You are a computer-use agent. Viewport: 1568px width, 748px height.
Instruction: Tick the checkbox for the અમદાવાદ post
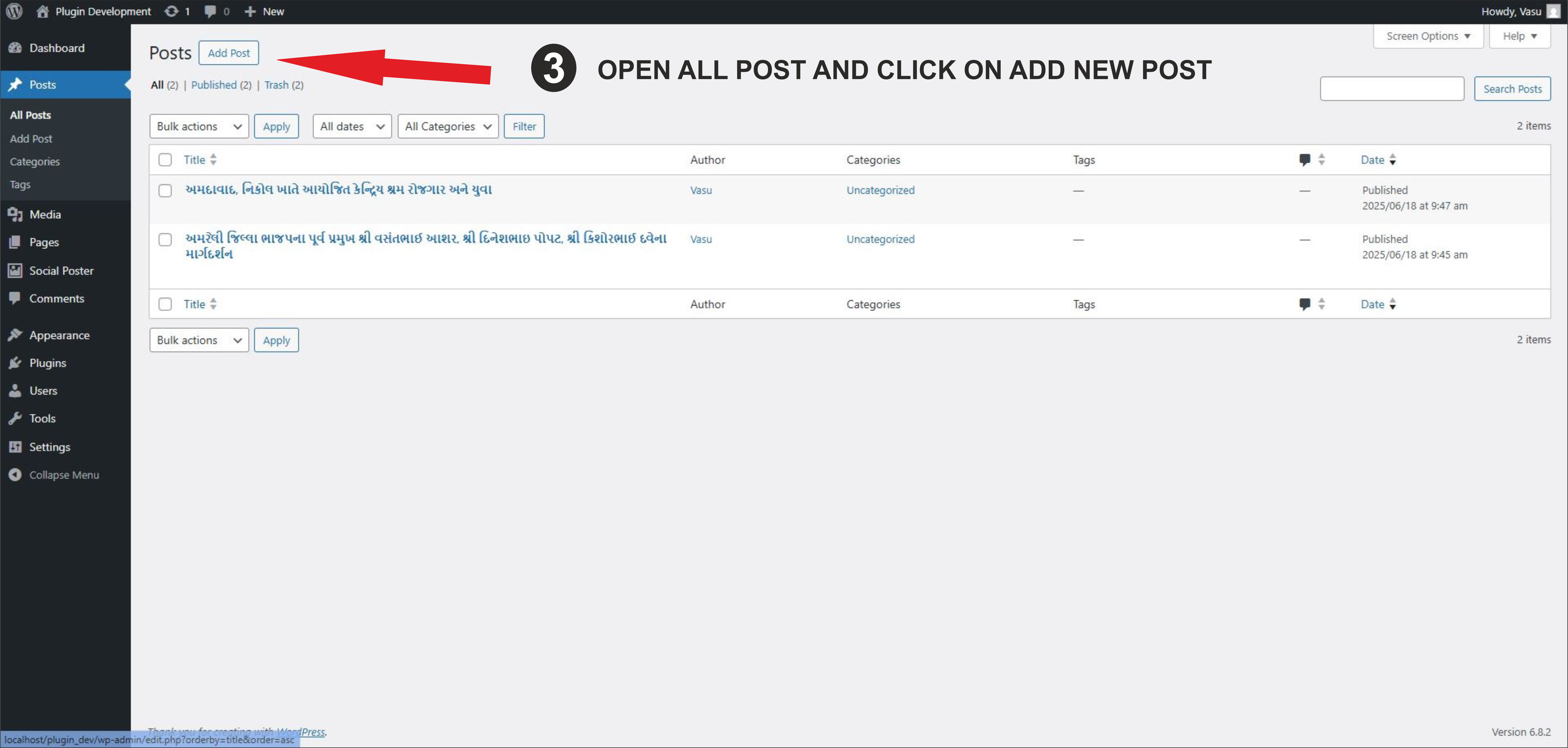(165, 191)
